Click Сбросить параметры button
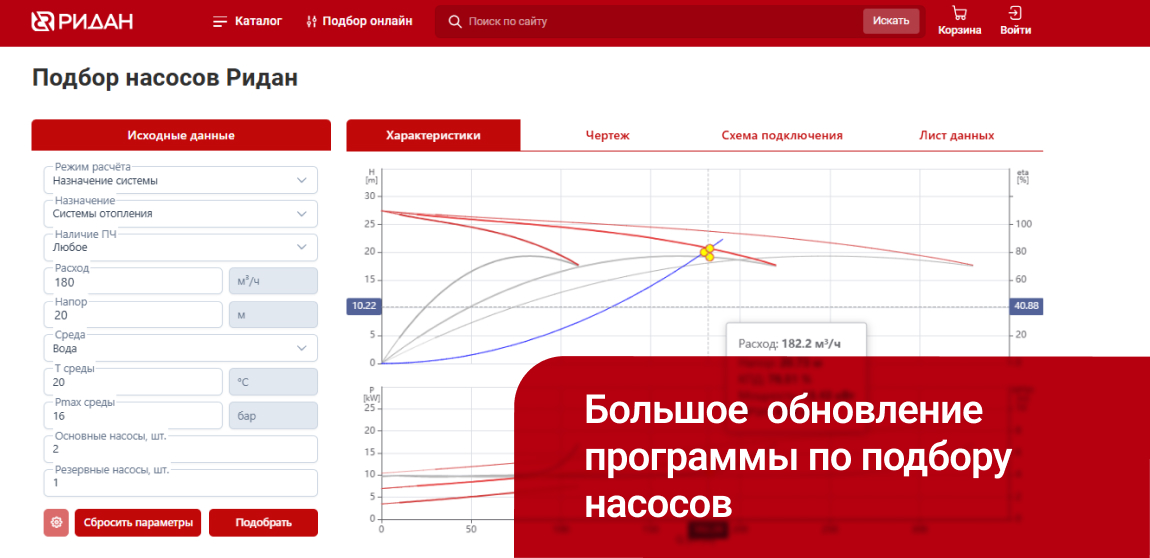The width and height of the screenshot is (1150, 558). (x=137, y=522)
